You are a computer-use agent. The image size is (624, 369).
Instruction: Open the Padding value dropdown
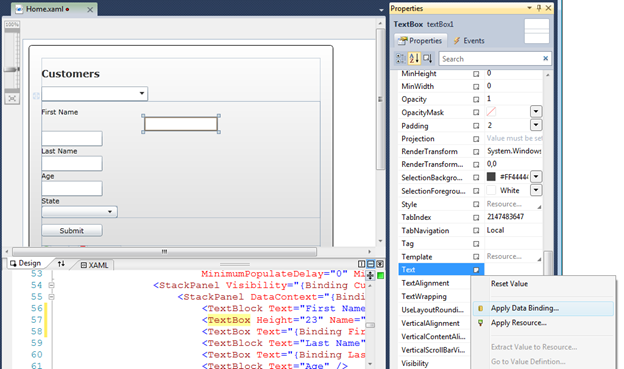click(536, 125)
